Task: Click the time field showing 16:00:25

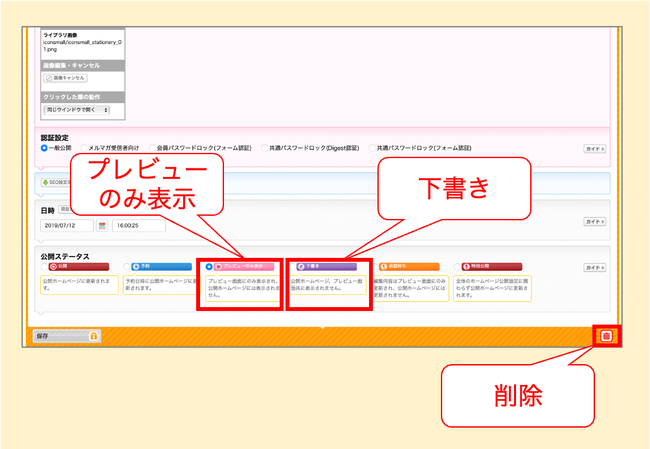Action: pyautogui.click(x=134, y=226)
